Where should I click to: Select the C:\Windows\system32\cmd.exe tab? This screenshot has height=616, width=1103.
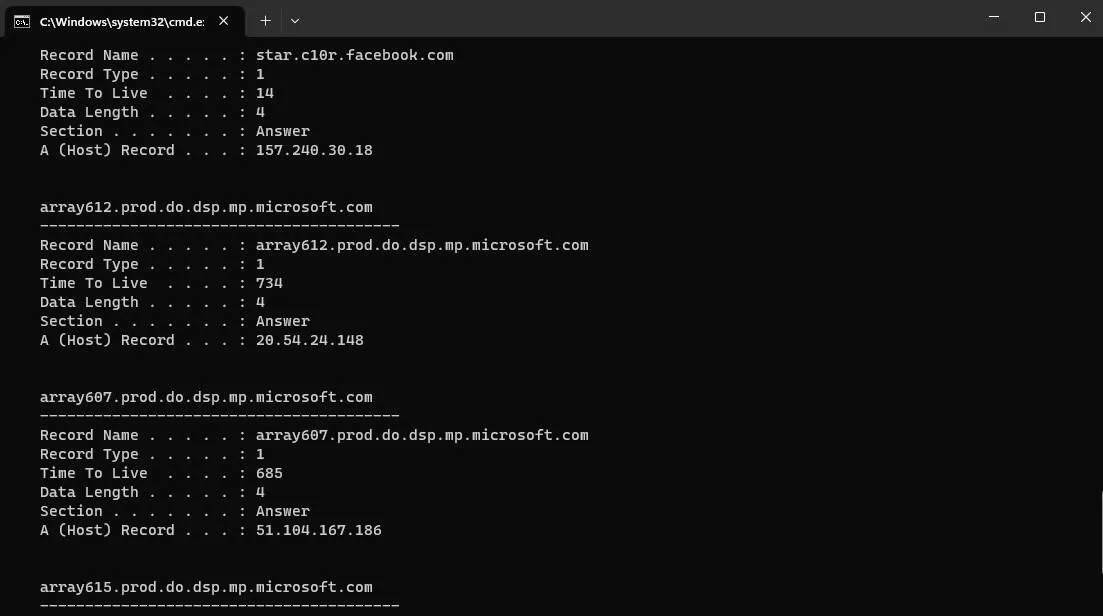(125, 21)
